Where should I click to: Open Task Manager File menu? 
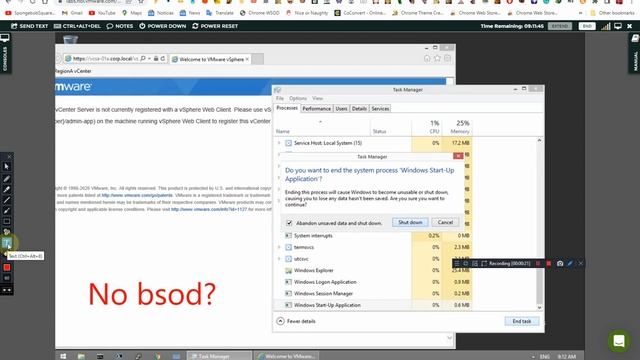point(280,98)
